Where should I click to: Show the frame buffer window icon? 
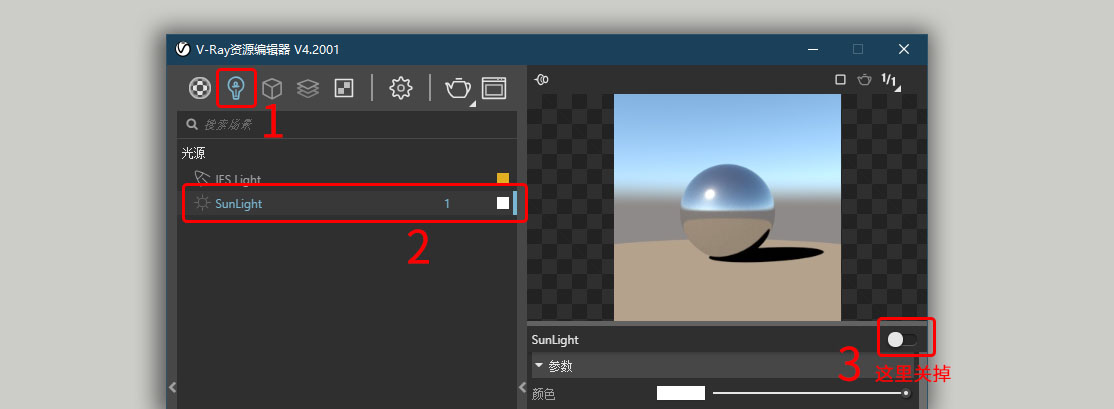(494, 88)
